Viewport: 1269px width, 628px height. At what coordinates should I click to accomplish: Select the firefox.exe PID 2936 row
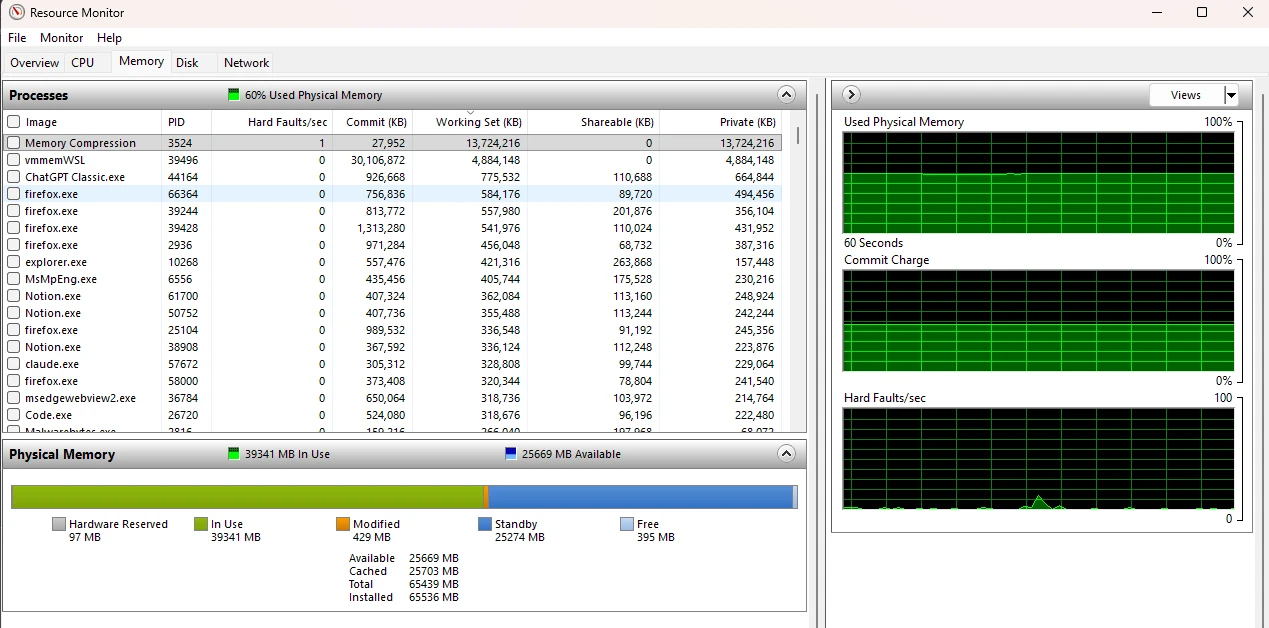click(x=392, y=245)
